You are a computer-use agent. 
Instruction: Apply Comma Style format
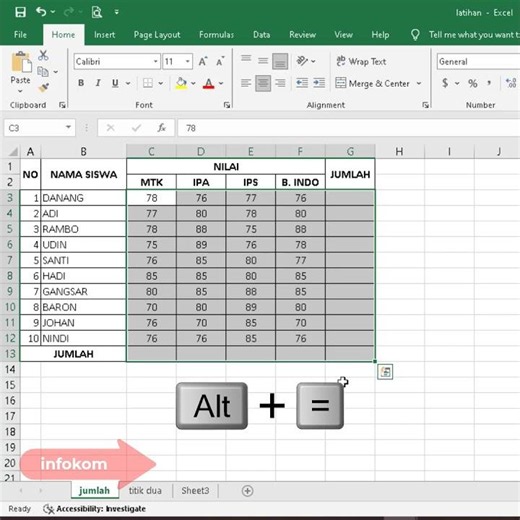(489, 83)
